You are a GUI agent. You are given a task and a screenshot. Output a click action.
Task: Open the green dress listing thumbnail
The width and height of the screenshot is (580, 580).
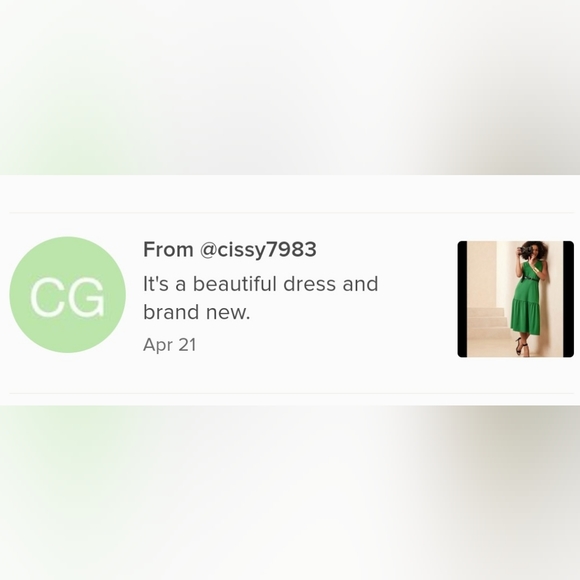[516, 299]
